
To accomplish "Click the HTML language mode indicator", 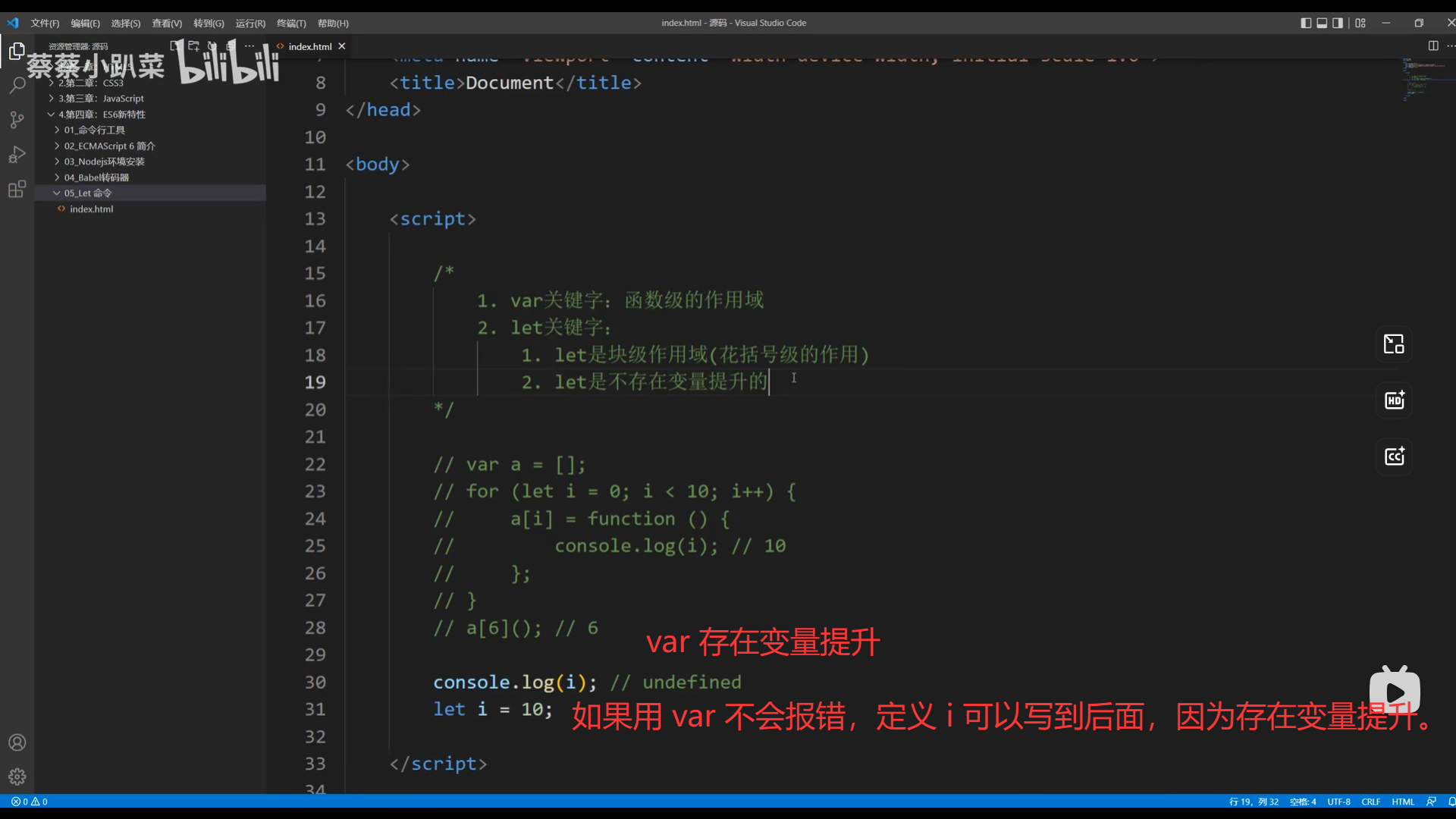I will tap(1403, 802).
